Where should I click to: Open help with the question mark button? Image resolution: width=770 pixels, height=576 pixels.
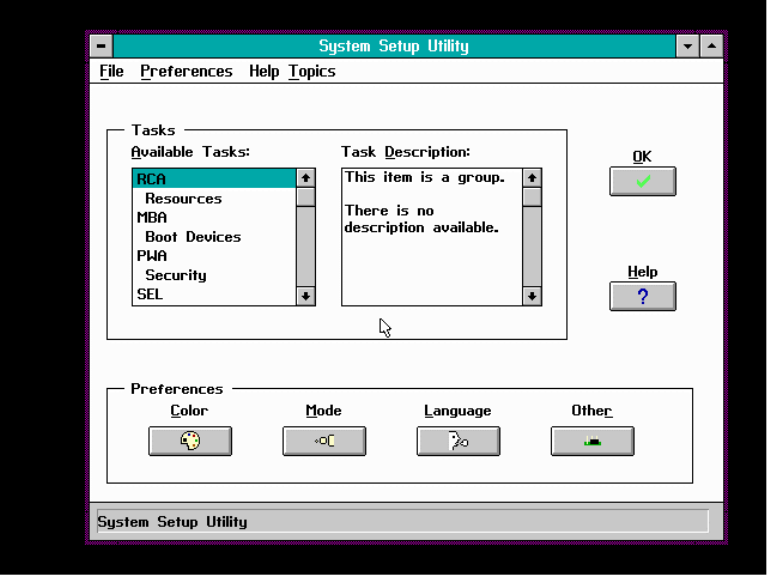tap(642, 296)
